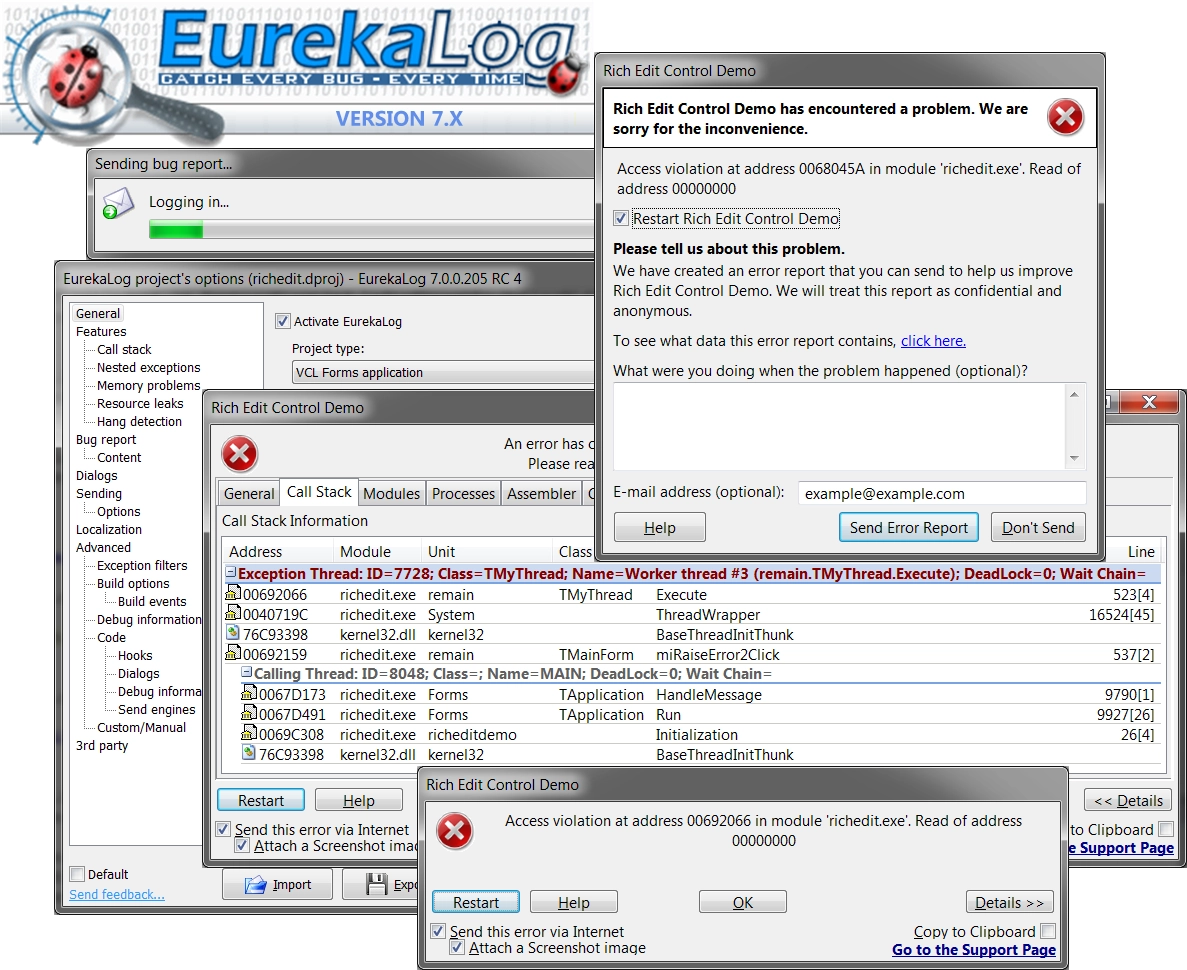Viewport: 1187px width, 970px height.
Task: Open the Project type combo box
Action: click(443, 373)
